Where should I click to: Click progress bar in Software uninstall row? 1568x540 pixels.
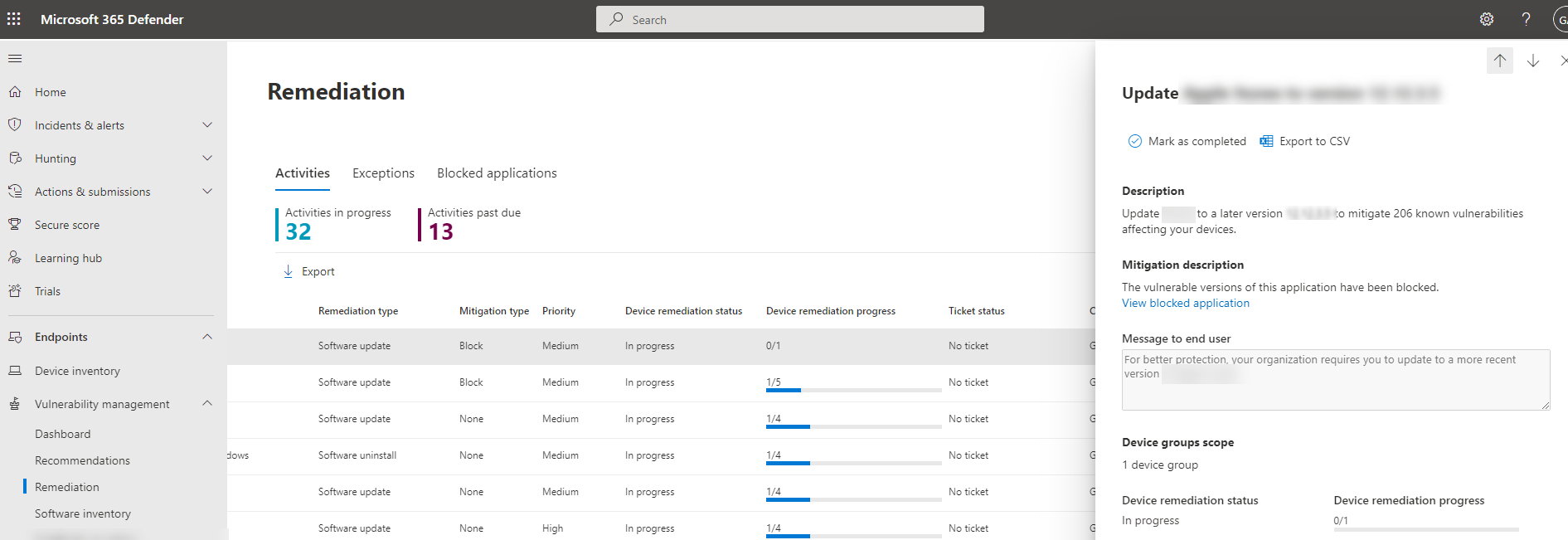point(853,463)
